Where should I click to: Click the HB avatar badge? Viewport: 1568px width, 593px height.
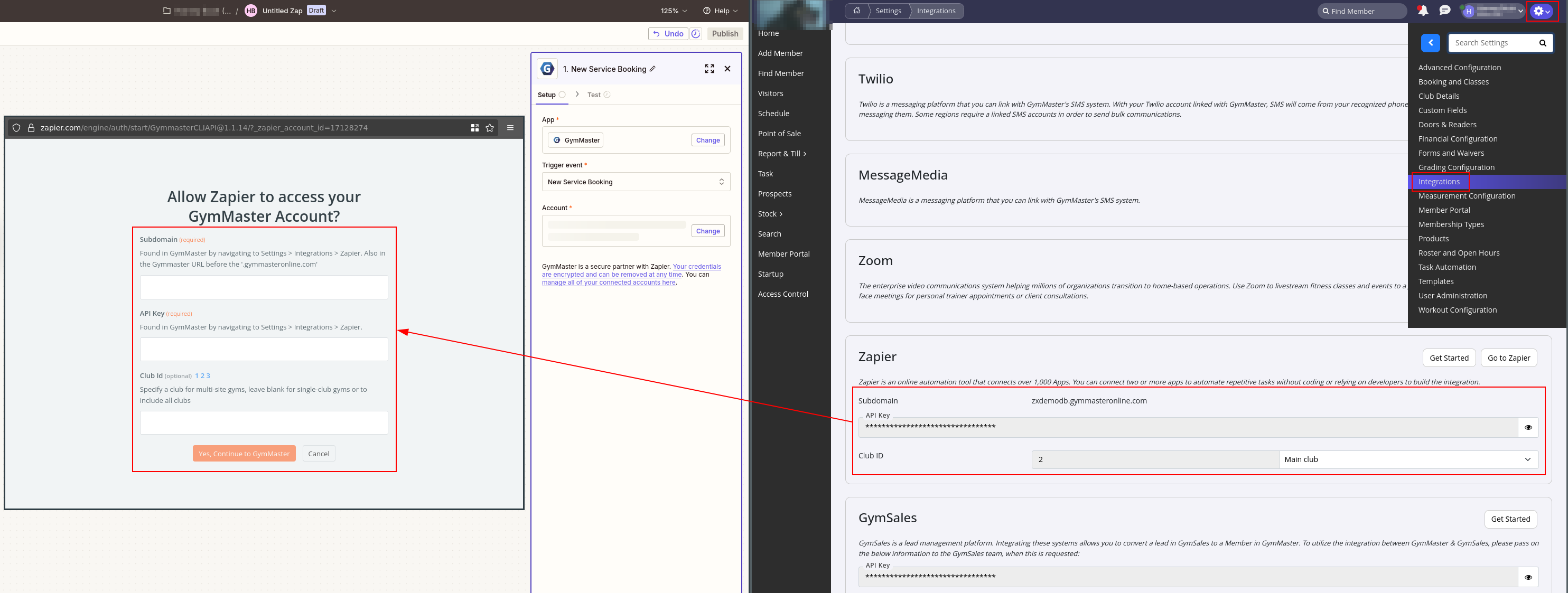point(251,11)
